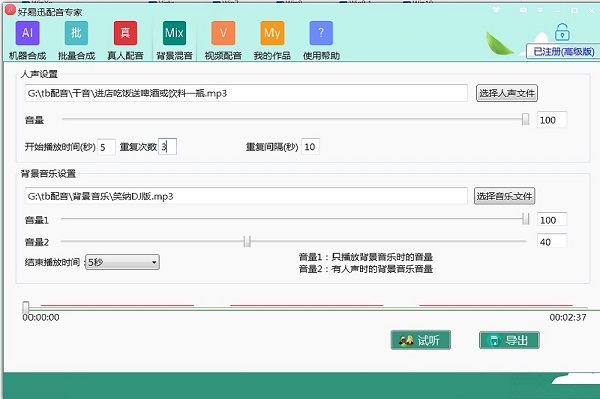The width and height of the screenshot is (600, 399).
Task: Focus the background music path field
Action: click(x=246, y=196)
